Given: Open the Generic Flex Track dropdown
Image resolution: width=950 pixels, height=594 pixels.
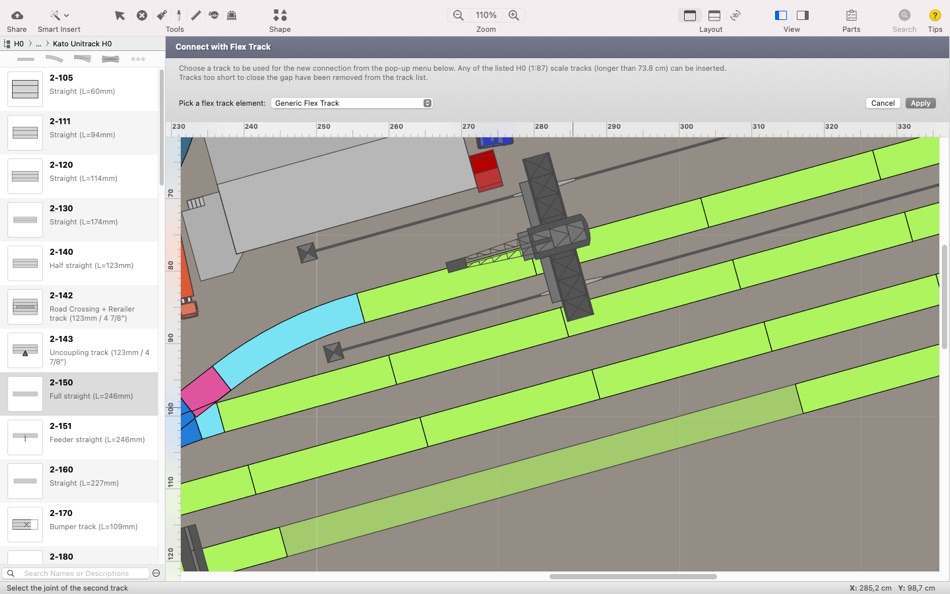Looking at the screenshot, I should point(351,103).
